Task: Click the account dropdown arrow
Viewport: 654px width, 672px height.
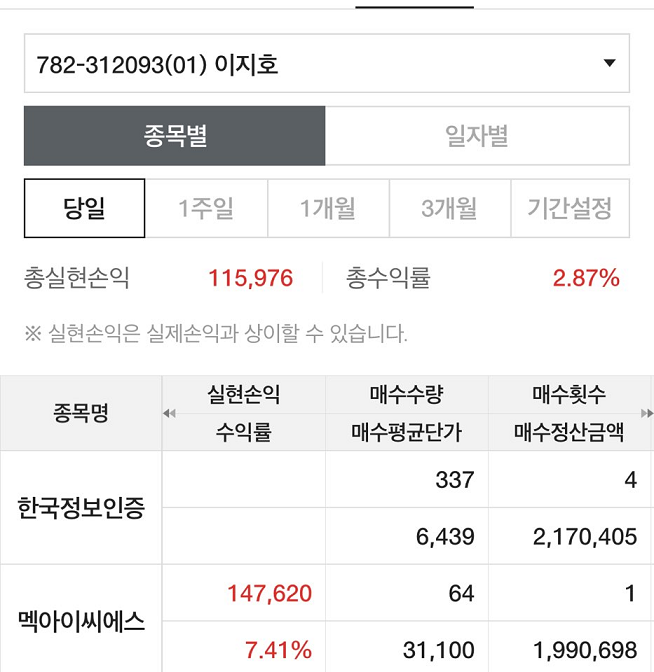Action: tap(609, 64)
